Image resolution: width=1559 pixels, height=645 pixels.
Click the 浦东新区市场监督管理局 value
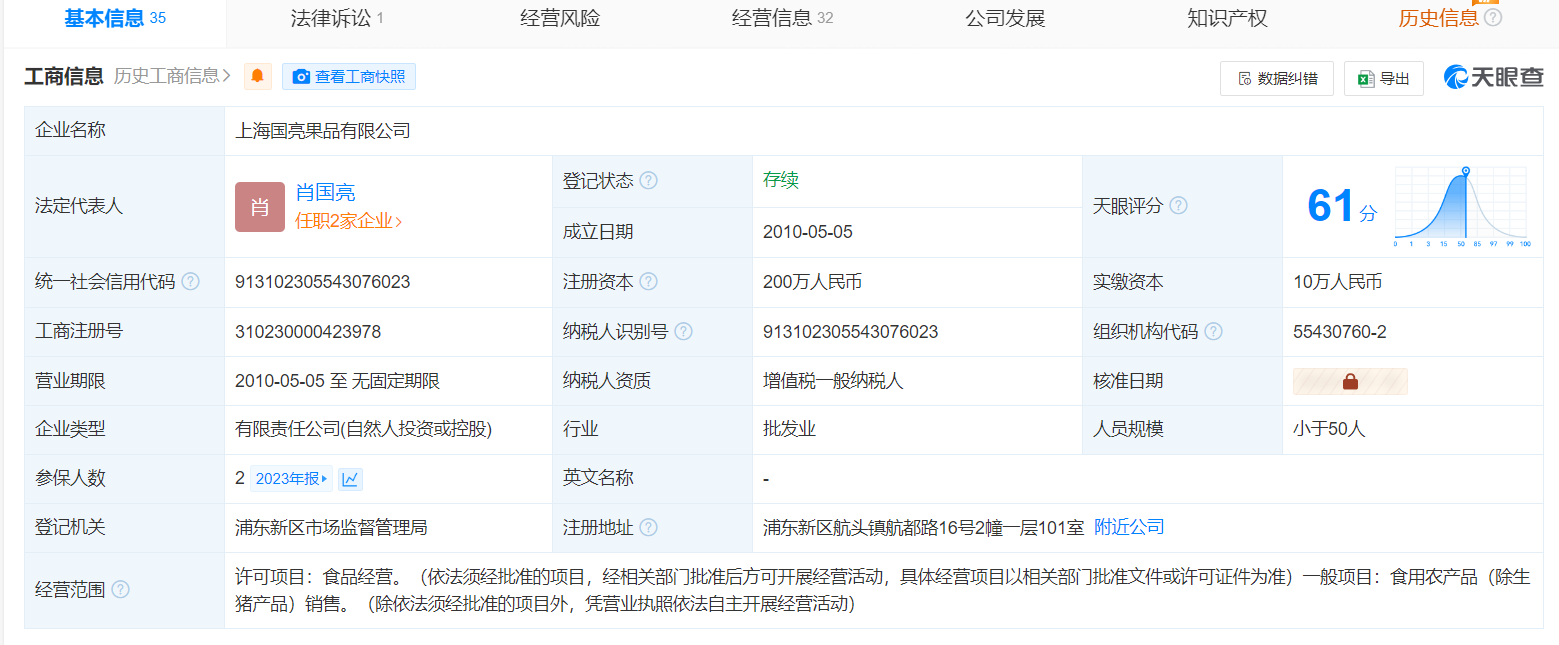[331, 527]
